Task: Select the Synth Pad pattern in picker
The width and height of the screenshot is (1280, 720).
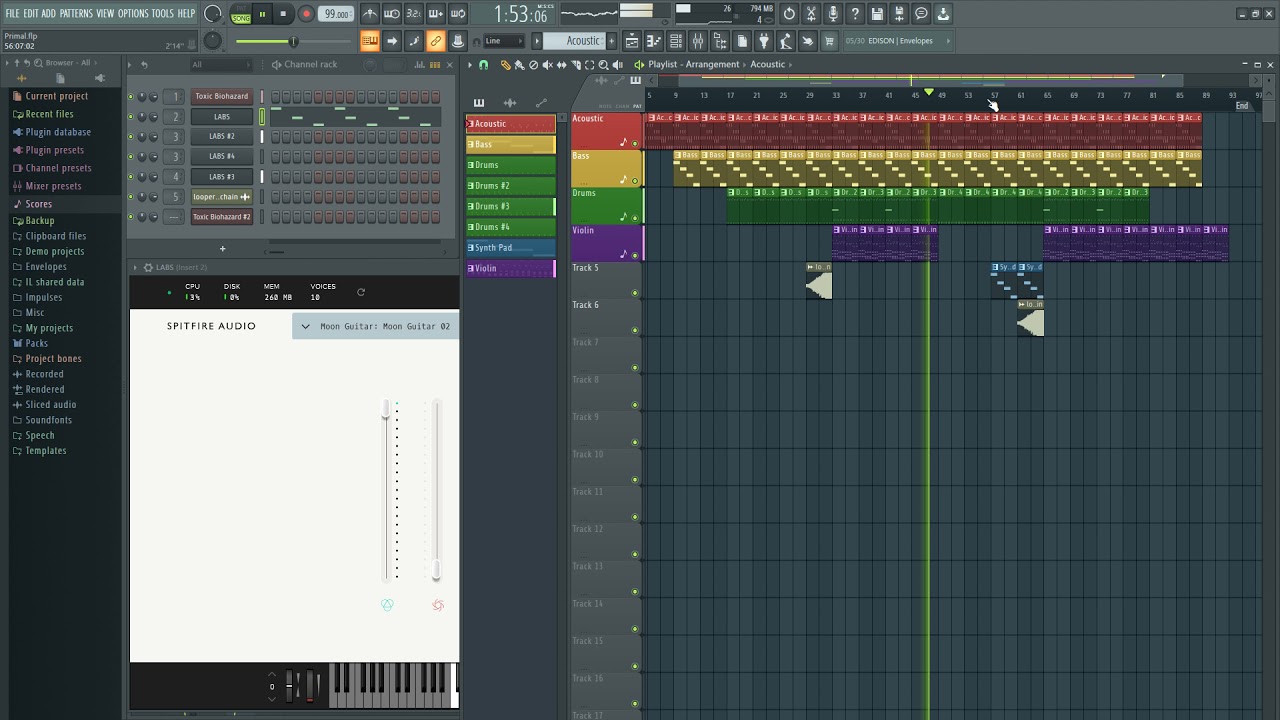Action: [510, 248]
